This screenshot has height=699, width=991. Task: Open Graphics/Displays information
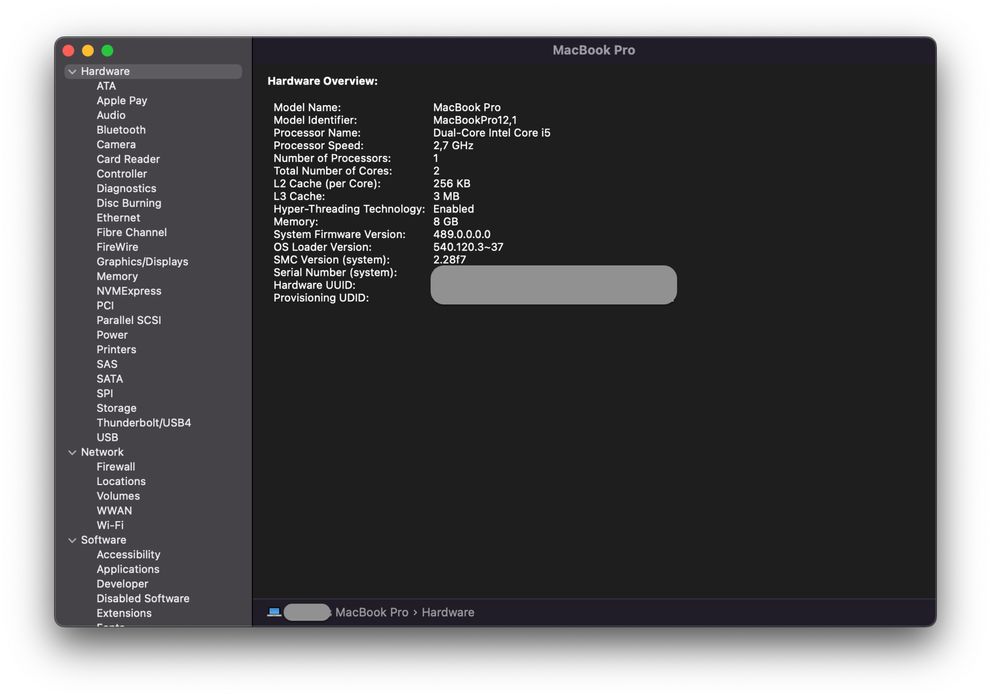tap(142, 262)
